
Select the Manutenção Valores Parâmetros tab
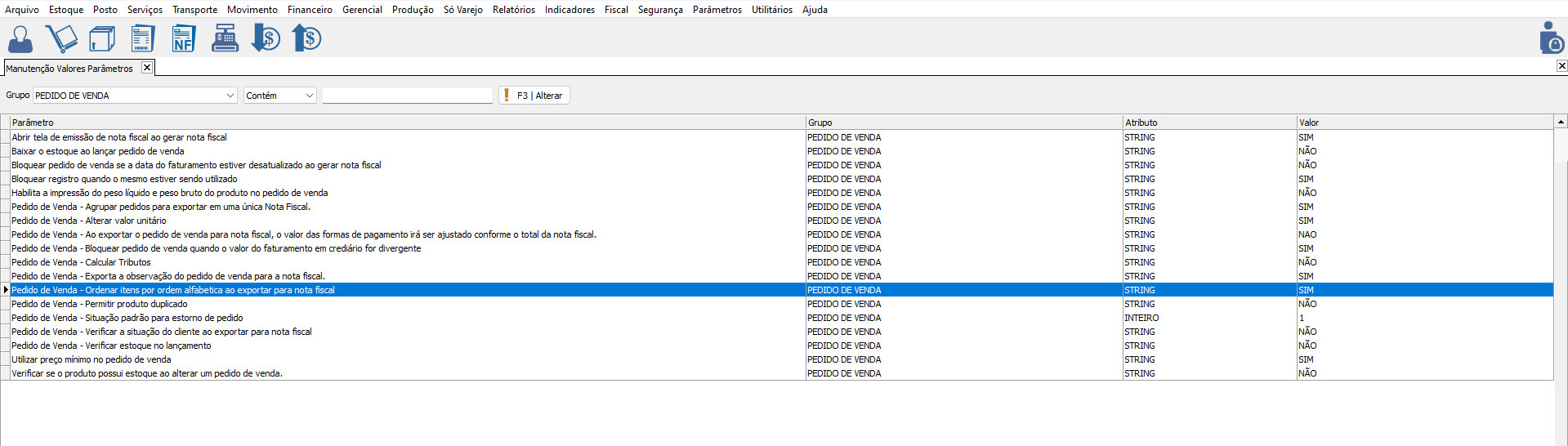click(69, 69)
